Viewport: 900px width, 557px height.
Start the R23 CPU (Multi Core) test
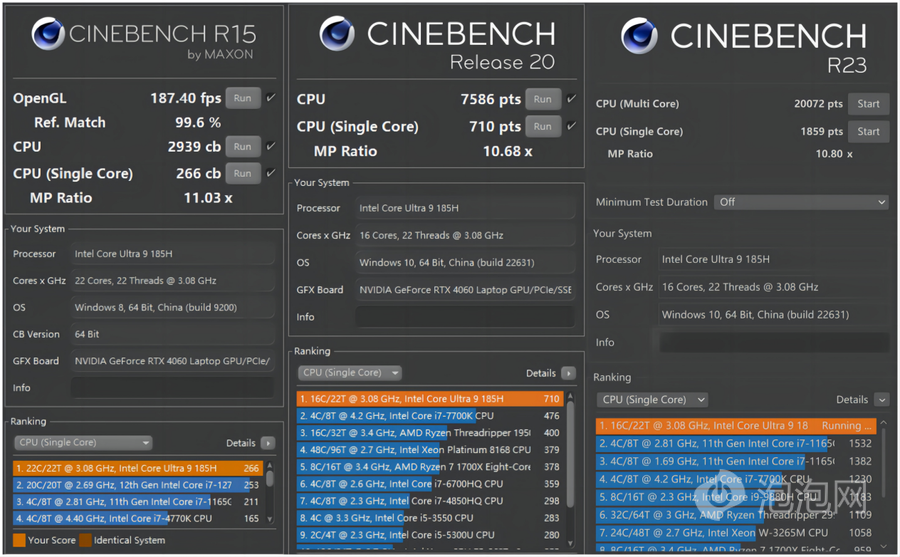tap(868, 104)
